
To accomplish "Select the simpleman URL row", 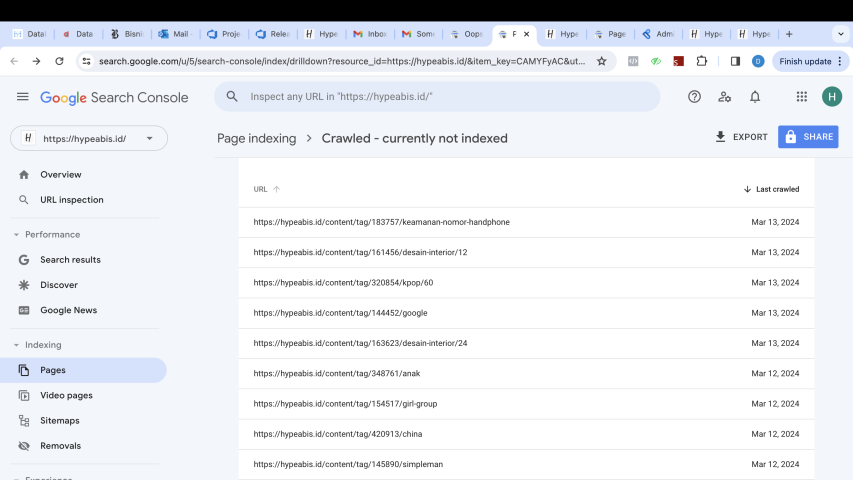I will click(x=526, y=464).
